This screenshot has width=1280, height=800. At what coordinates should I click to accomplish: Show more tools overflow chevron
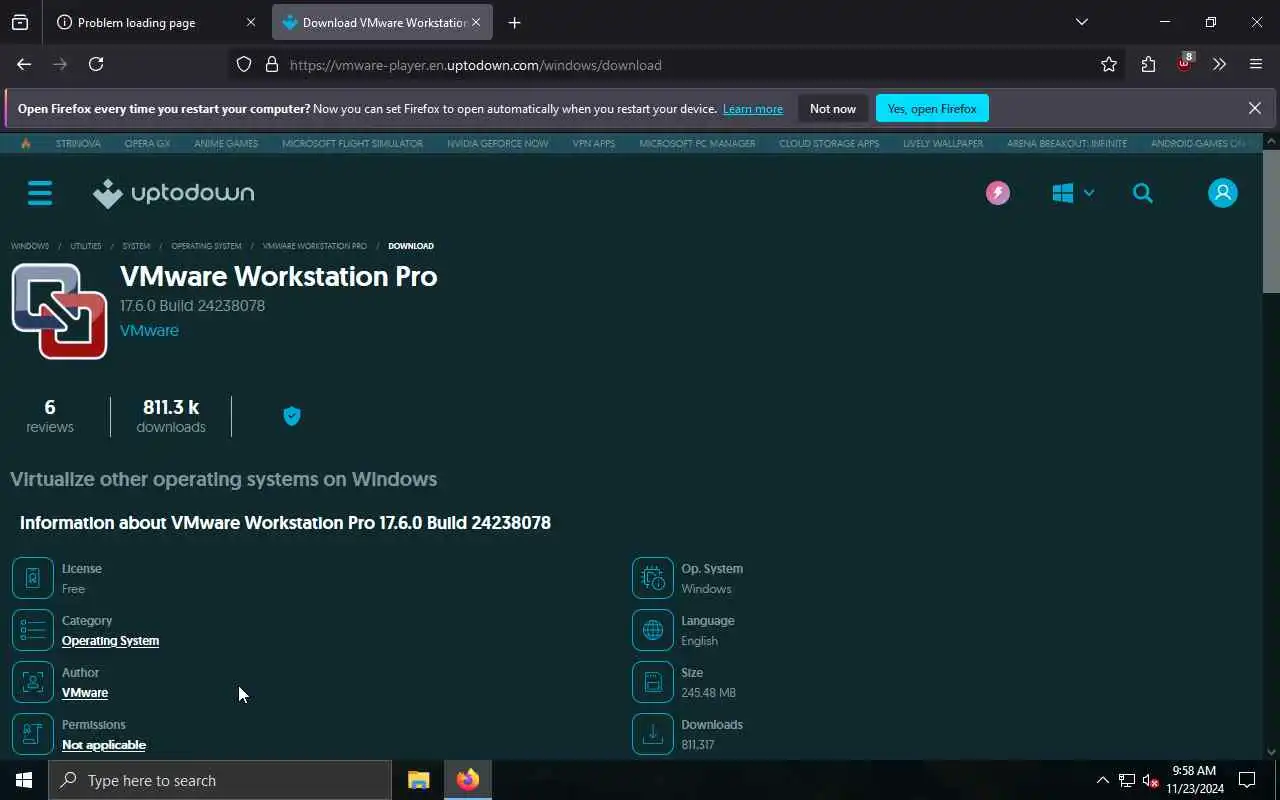coord(1219,65)
